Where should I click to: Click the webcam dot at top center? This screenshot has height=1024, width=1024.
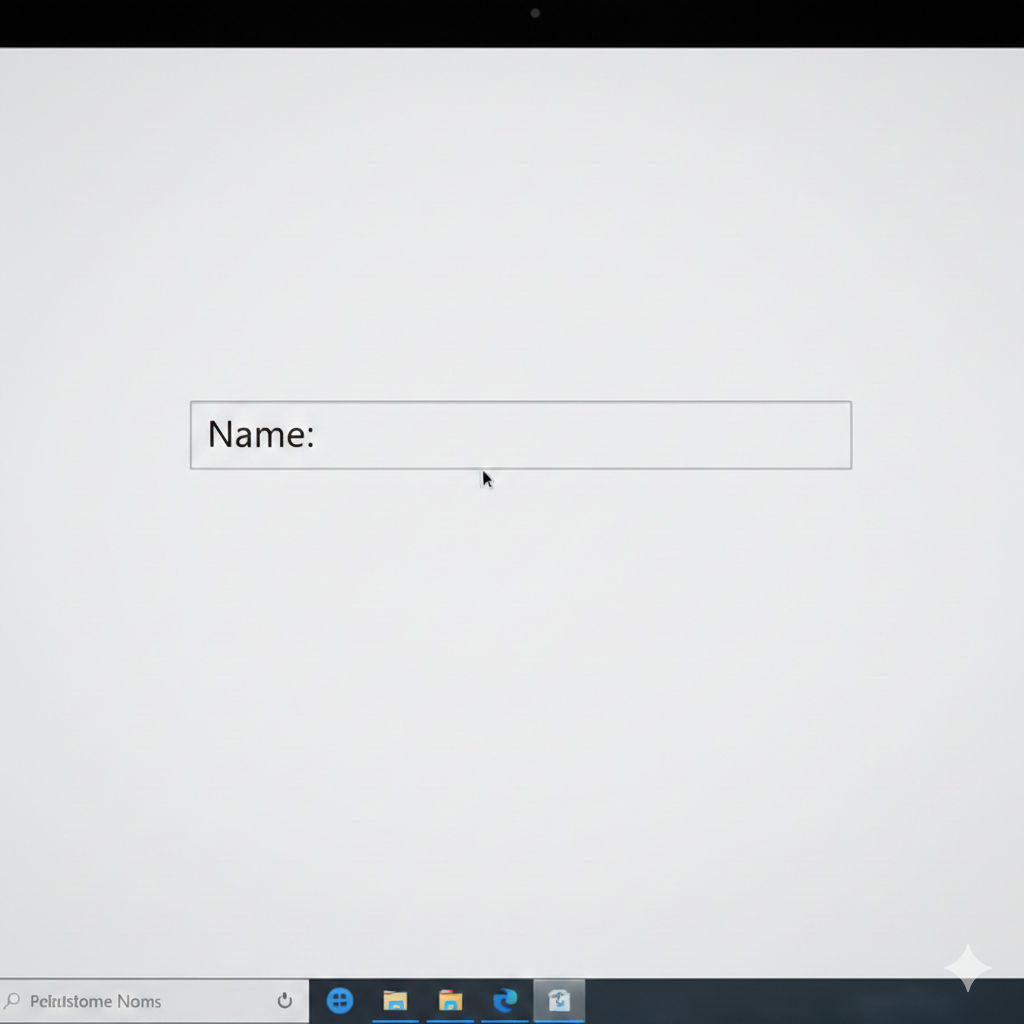click(x=535, y=13)
